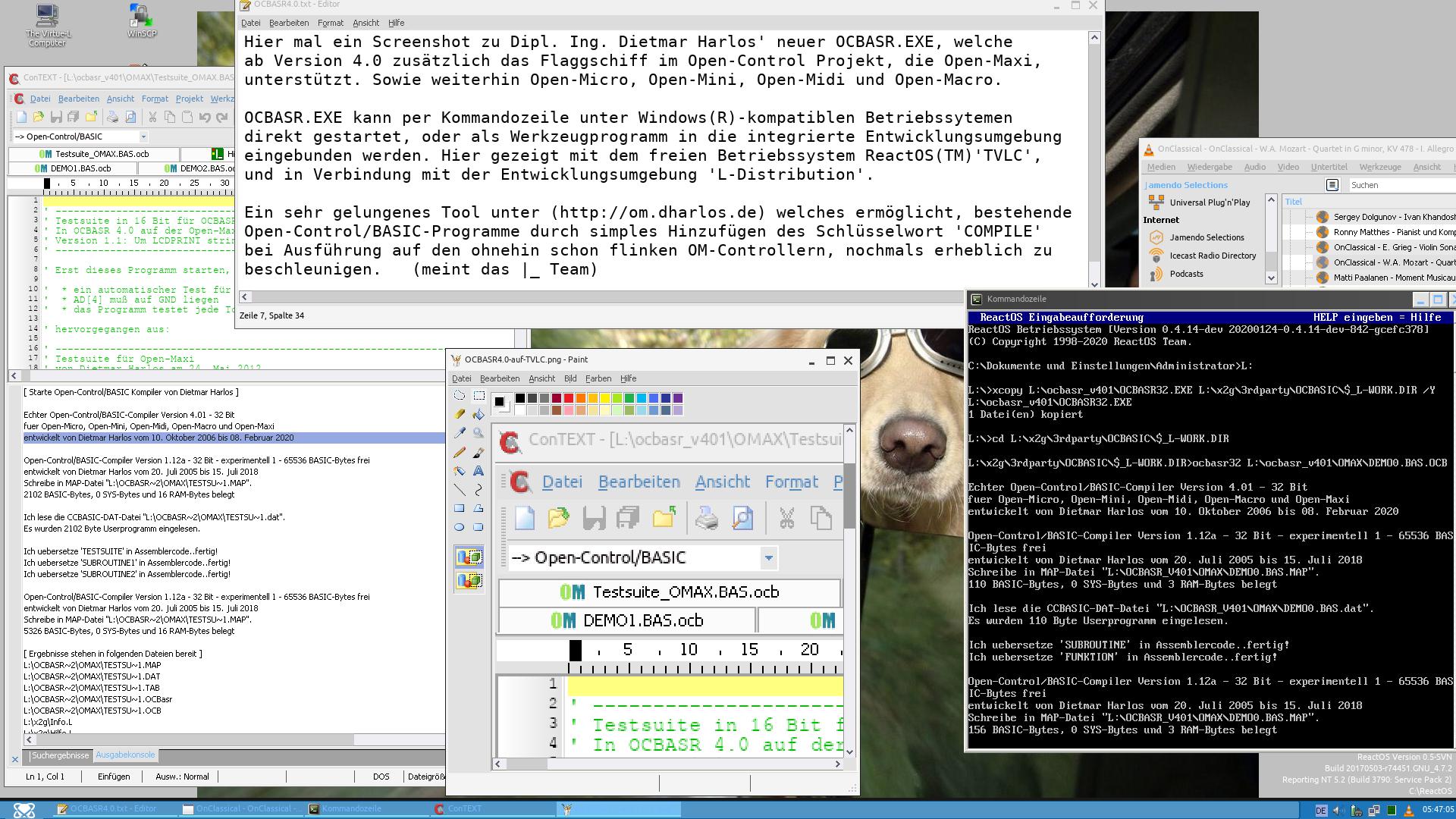Image resolution: width=1456 pixels, height=819 pixels.
Task: Click Open file icon in ConTEXT toolbar
Action: click(x=39, y=117)
